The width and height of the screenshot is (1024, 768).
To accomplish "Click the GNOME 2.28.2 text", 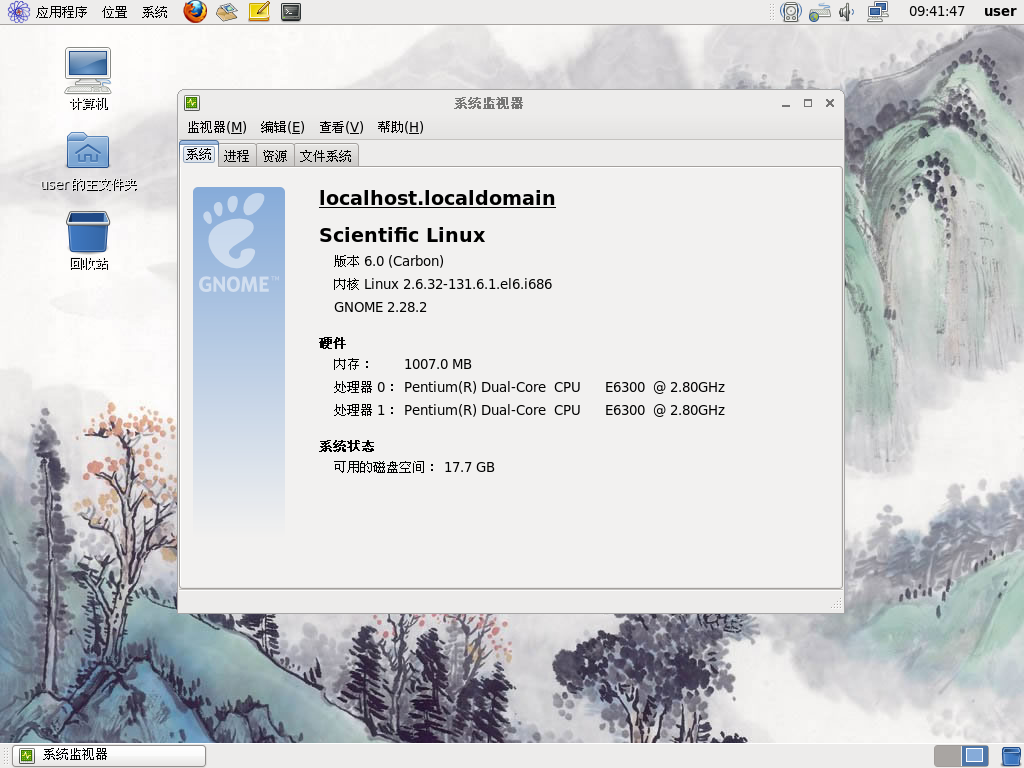I will click(x=380, y=307).
